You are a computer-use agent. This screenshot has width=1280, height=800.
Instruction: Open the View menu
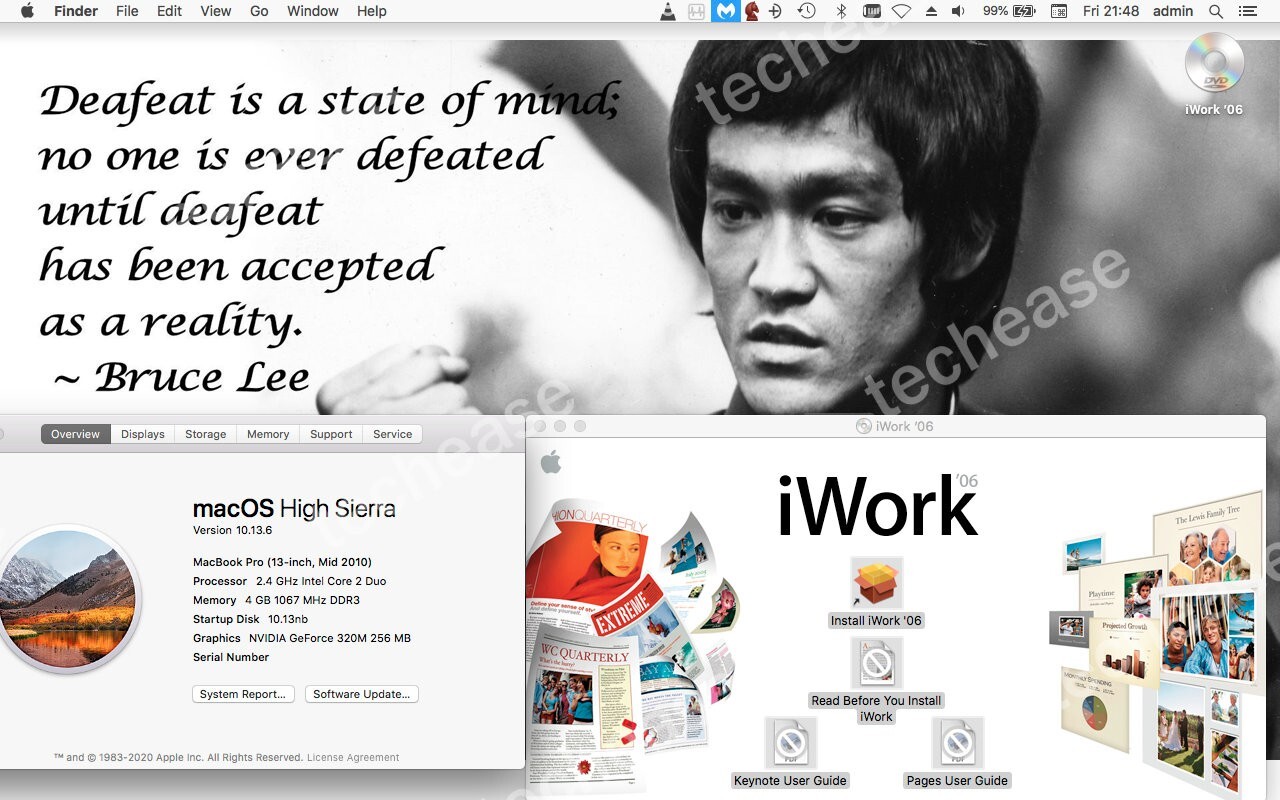[x=216, y=11]
